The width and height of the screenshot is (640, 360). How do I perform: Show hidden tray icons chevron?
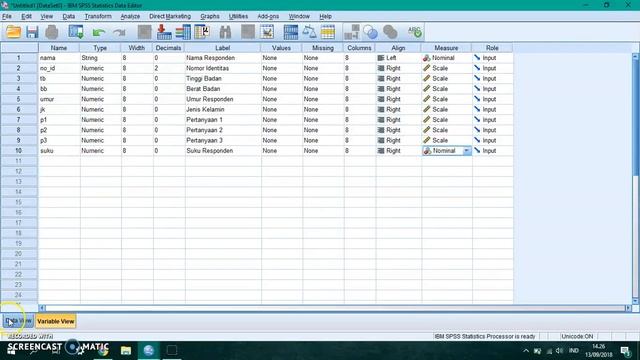(x=526, y=351)
